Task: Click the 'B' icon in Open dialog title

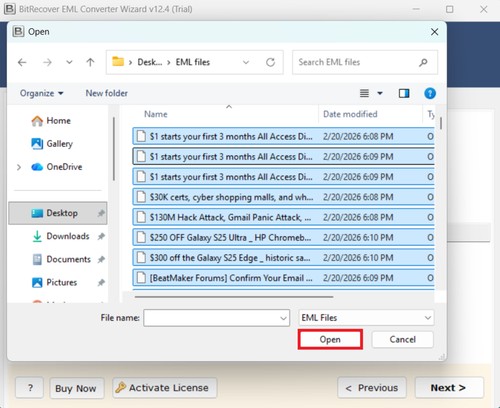Action: tap(18, 31)
